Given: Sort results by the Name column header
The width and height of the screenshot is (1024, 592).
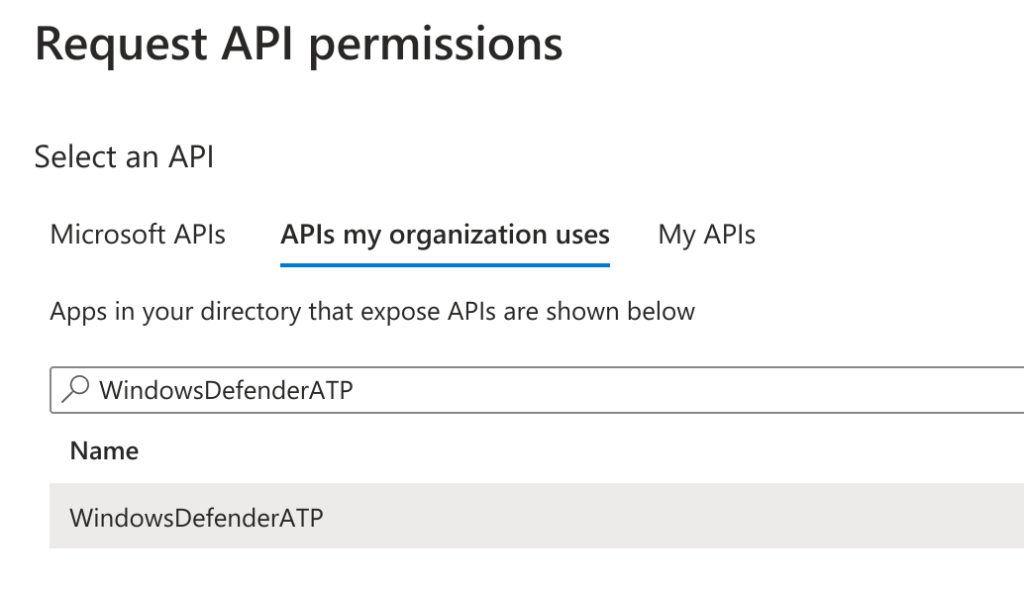Looking at the screenshot, I should 104,451.
